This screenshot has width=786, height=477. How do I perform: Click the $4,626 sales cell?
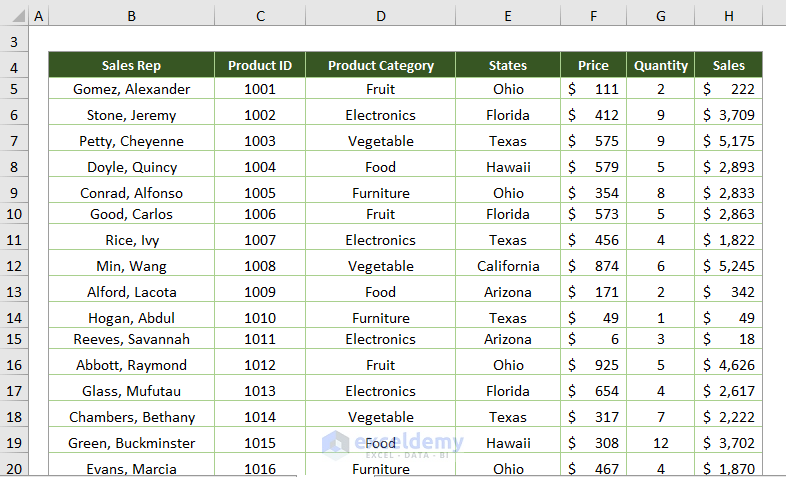coord(728,365)
